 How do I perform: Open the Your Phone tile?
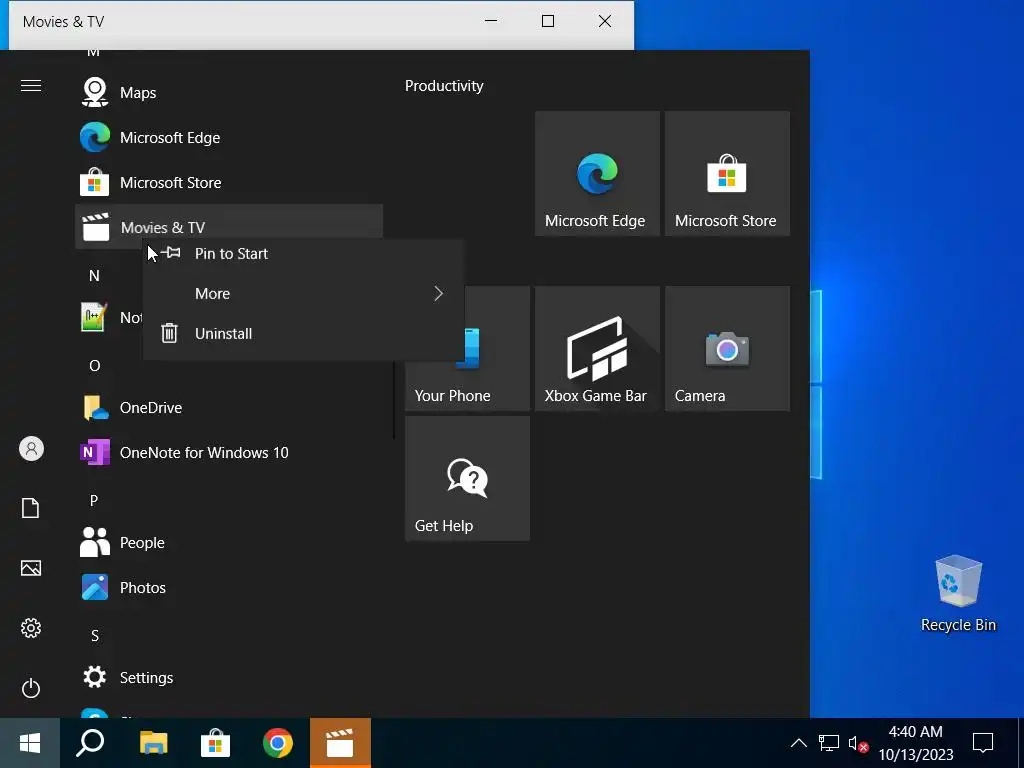(x=467, y=385)
